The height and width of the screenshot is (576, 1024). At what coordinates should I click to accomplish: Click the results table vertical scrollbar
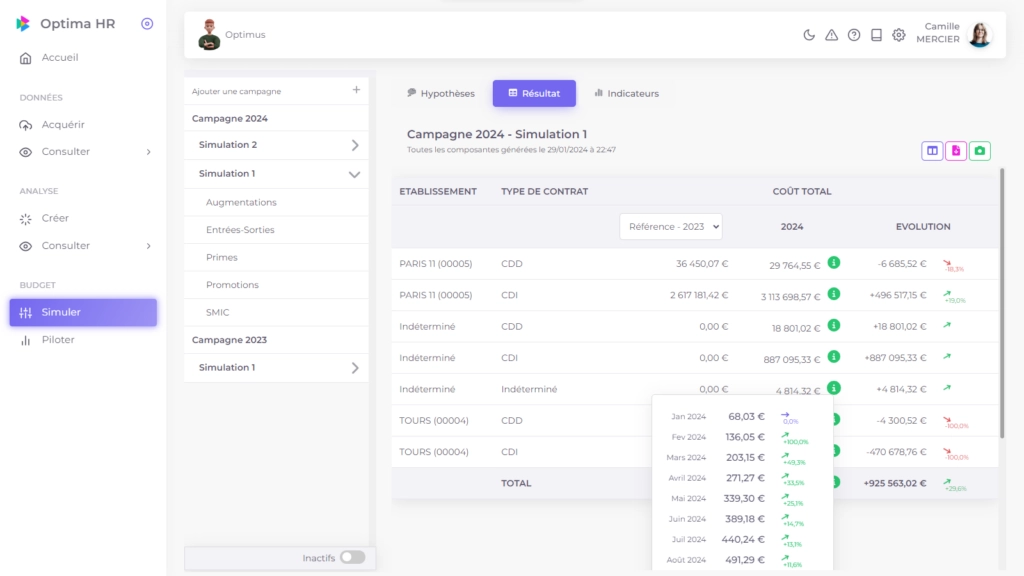click(1001, 300)
